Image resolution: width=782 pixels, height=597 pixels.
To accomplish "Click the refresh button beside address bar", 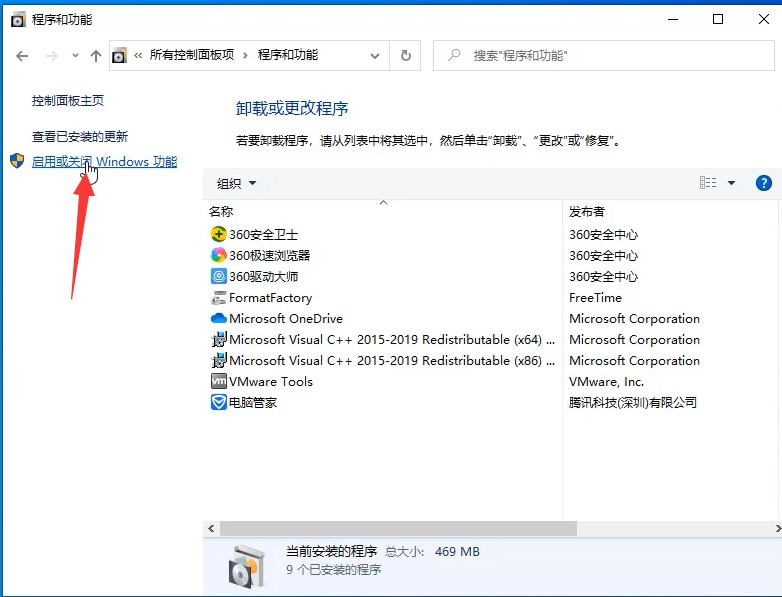I will click(405, 56).
